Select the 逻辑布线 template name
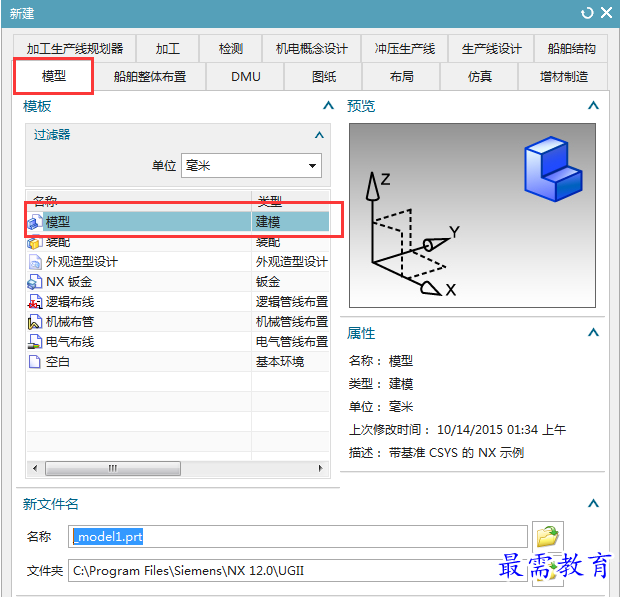The height and width of the screenshot is (597, 620). [x=70, y=302]
